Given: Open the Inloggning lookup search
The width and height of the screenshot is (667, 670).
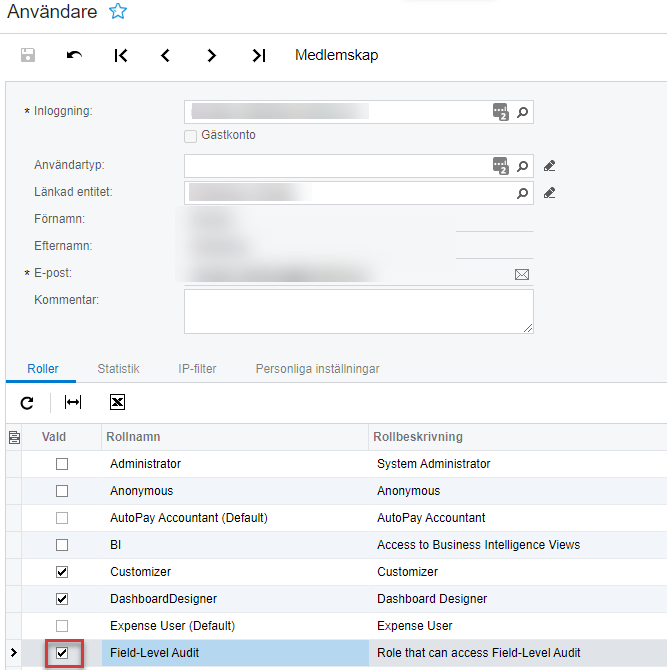Looking at the screenshot, I should 522,112.
